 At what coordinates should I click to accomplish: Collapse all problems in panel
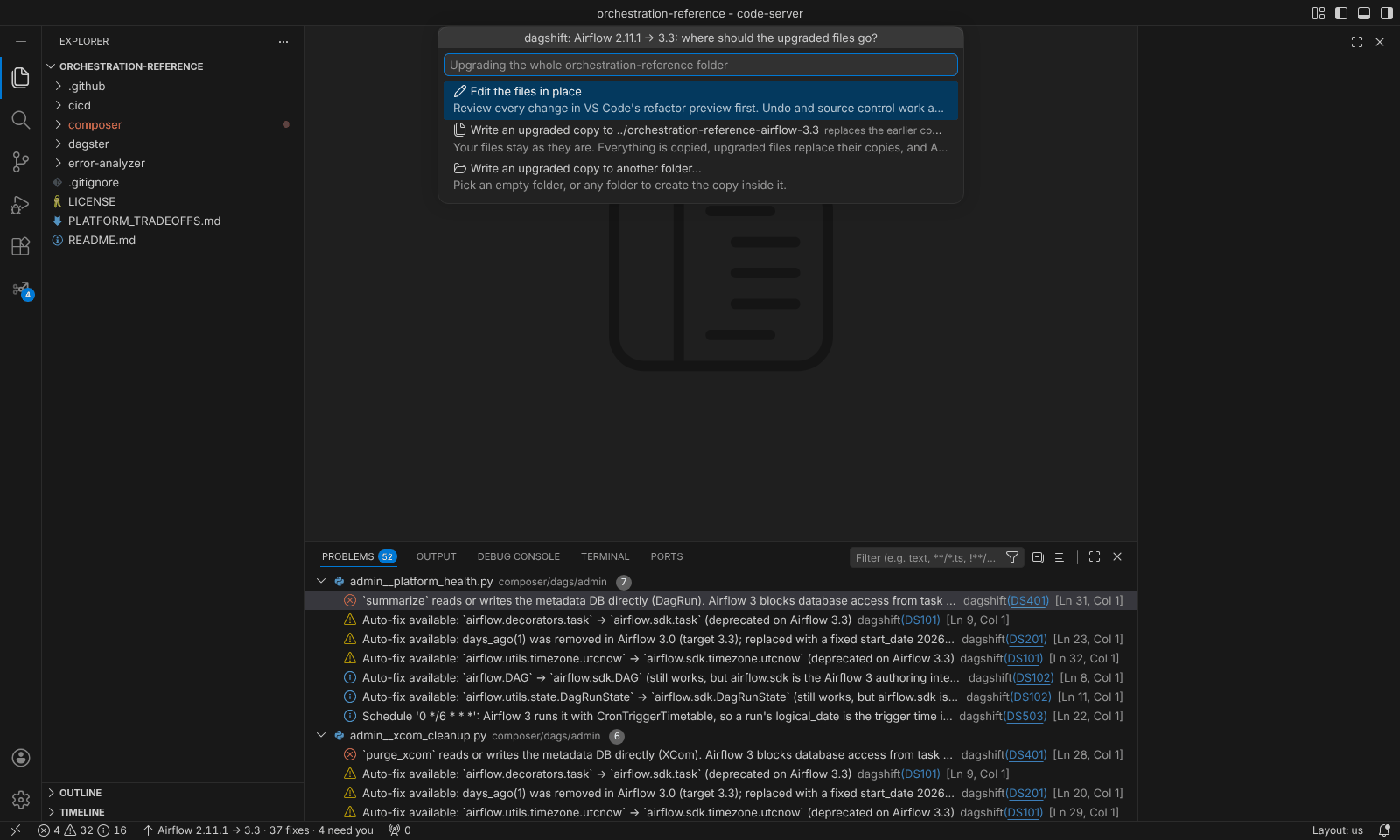[1038, 557]
